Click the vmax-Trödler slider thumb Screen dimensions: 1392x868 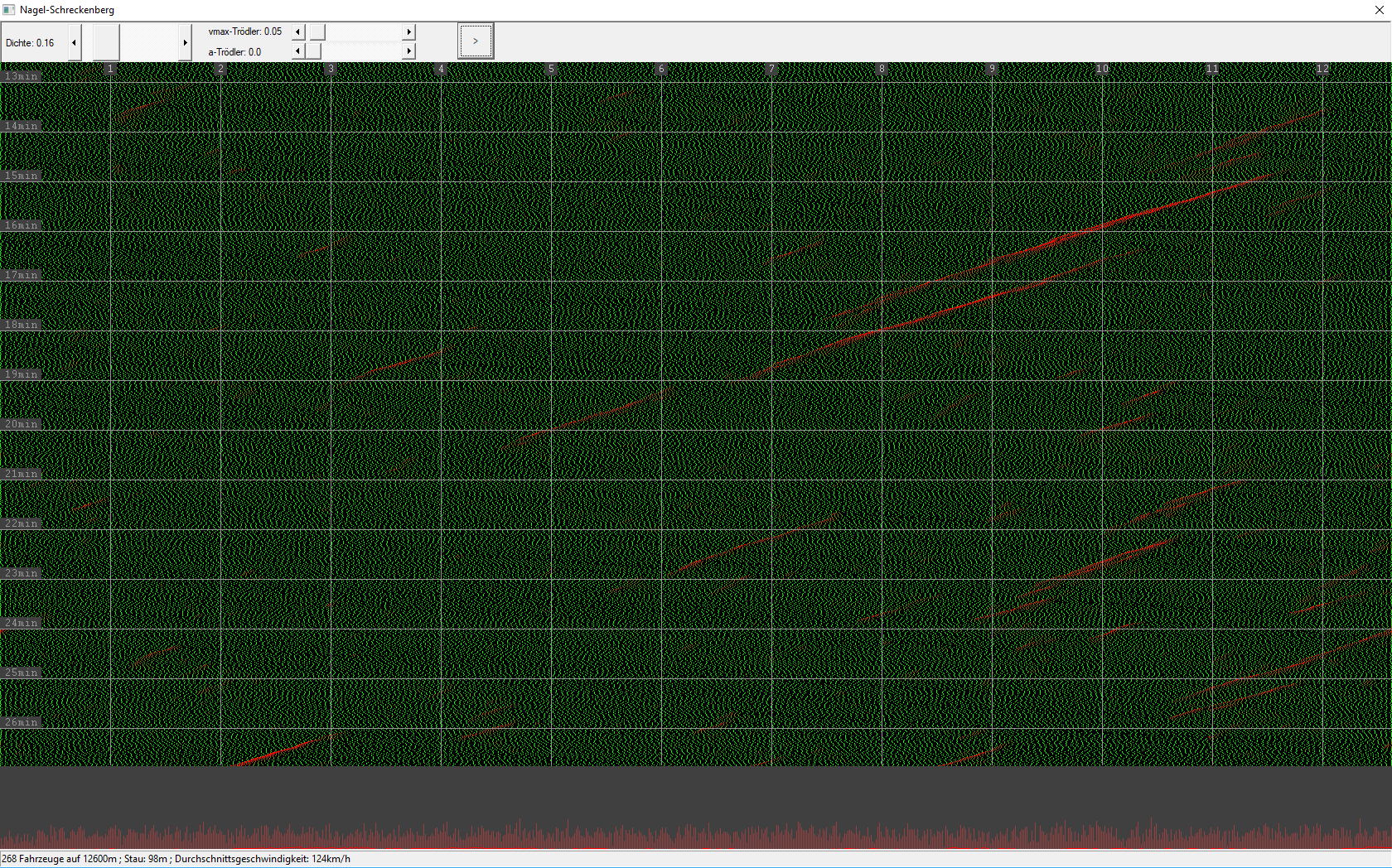(317, 31)
